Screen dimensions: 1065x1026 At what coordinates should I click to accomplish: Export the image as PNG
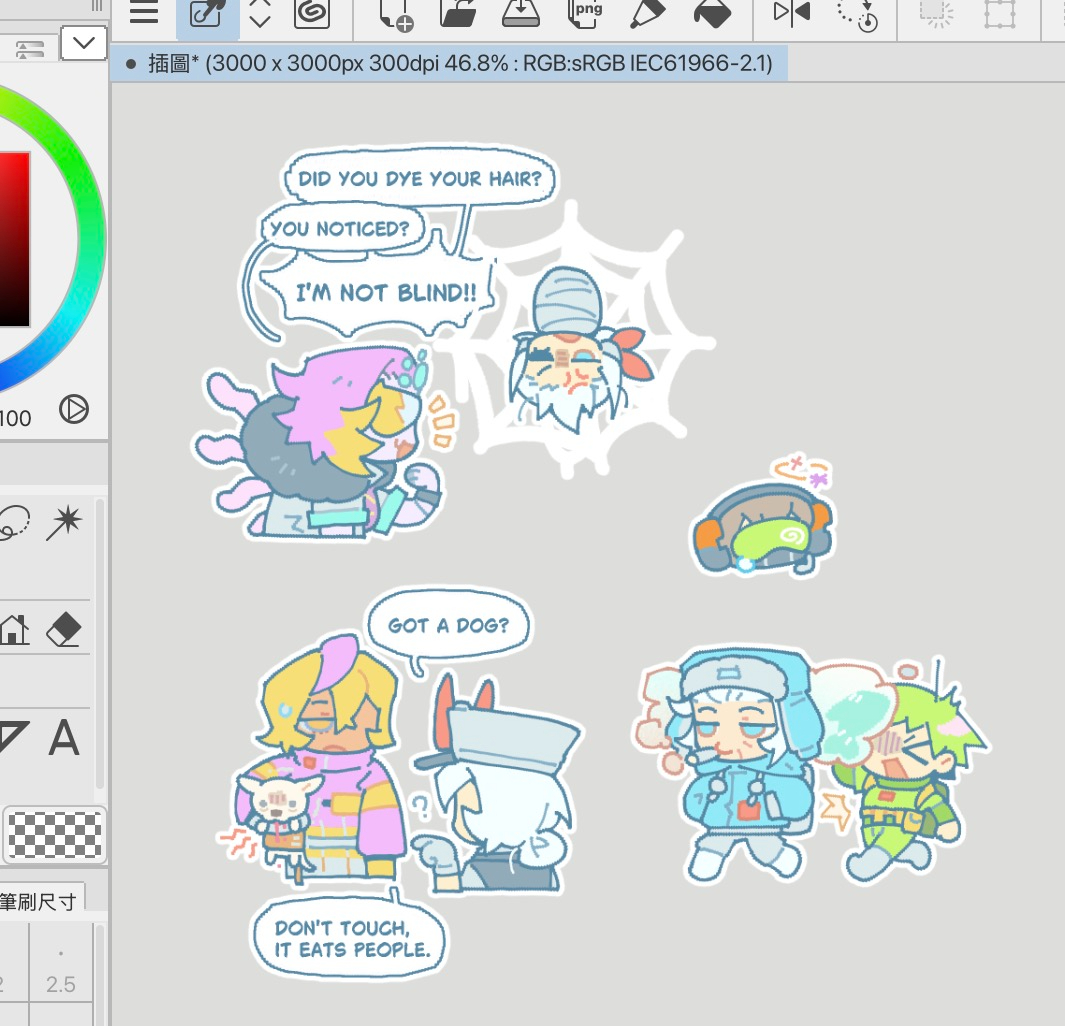583,14
